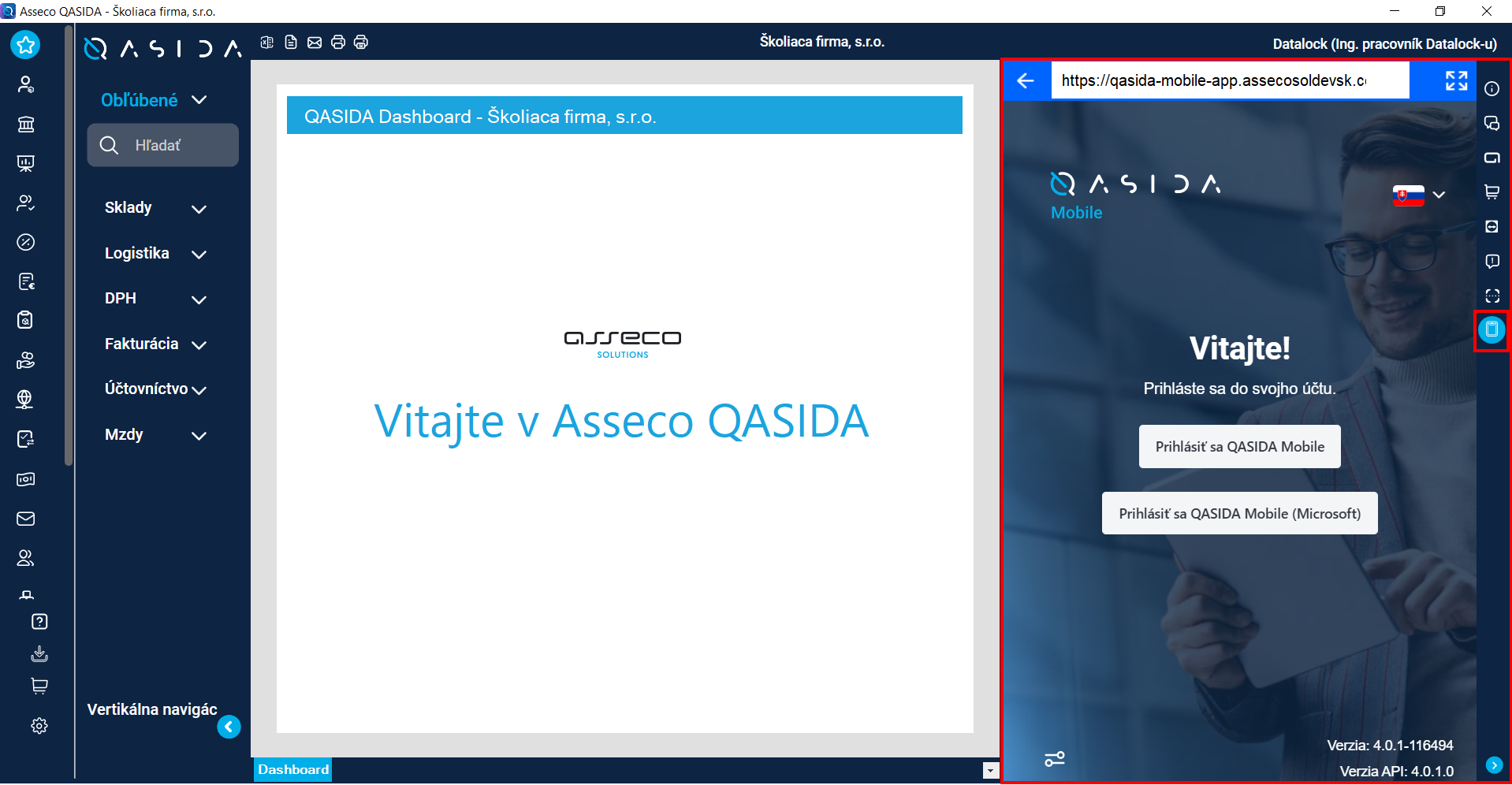Open the mobile login settings sliders icon
This screenshot has width=1512, height=785.
pos(1055,759)
